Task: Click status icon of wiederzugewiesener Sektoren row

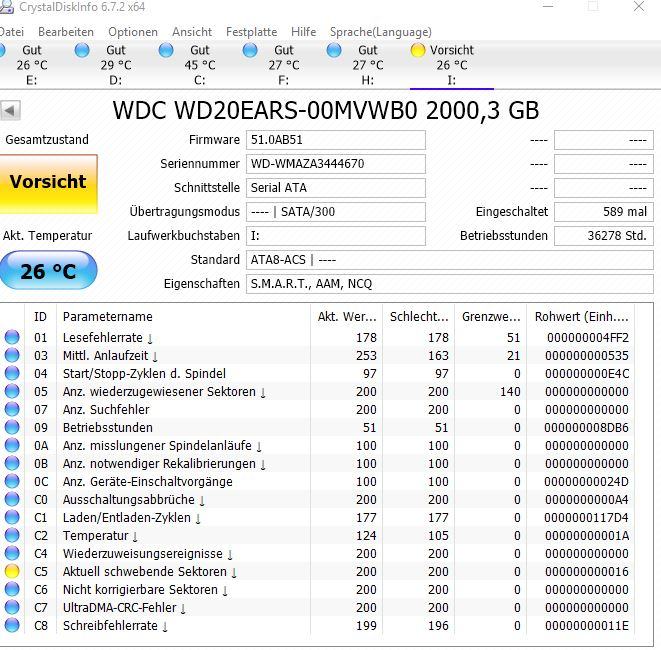Action: pos(12,392)
